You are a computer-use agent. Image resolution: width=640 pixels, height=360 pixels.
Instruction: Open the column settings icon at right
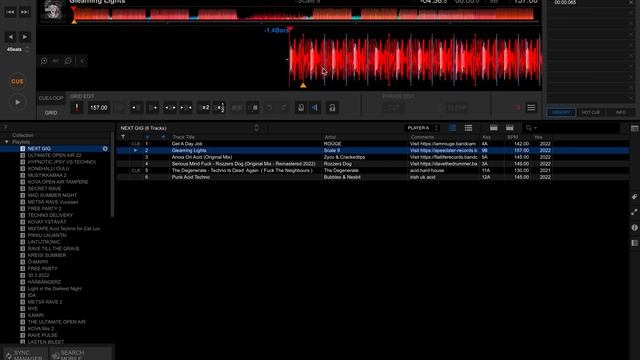coord(634,129)
